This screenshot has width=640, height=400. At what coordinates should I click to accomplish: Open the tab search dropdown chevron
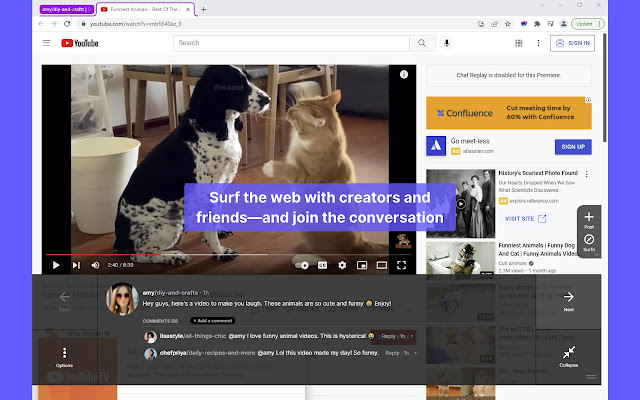pos(542,5)
